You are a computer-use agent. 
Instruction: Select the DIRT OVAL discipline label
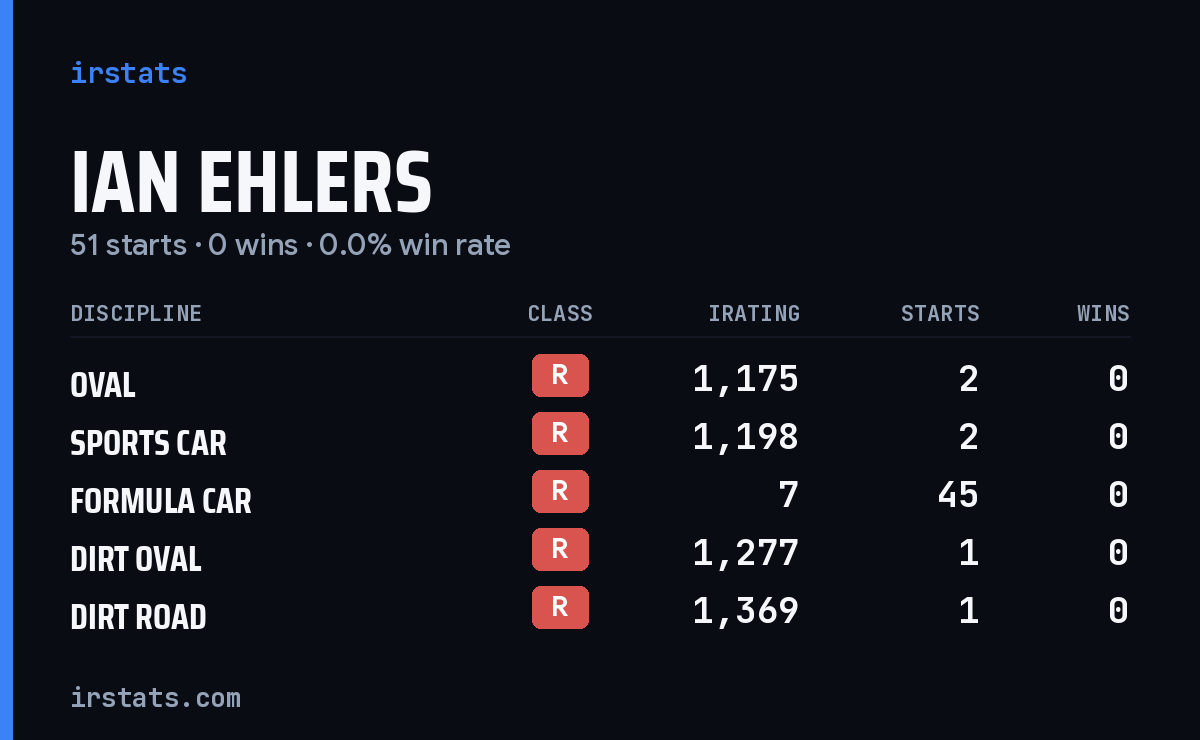(136, 559)
